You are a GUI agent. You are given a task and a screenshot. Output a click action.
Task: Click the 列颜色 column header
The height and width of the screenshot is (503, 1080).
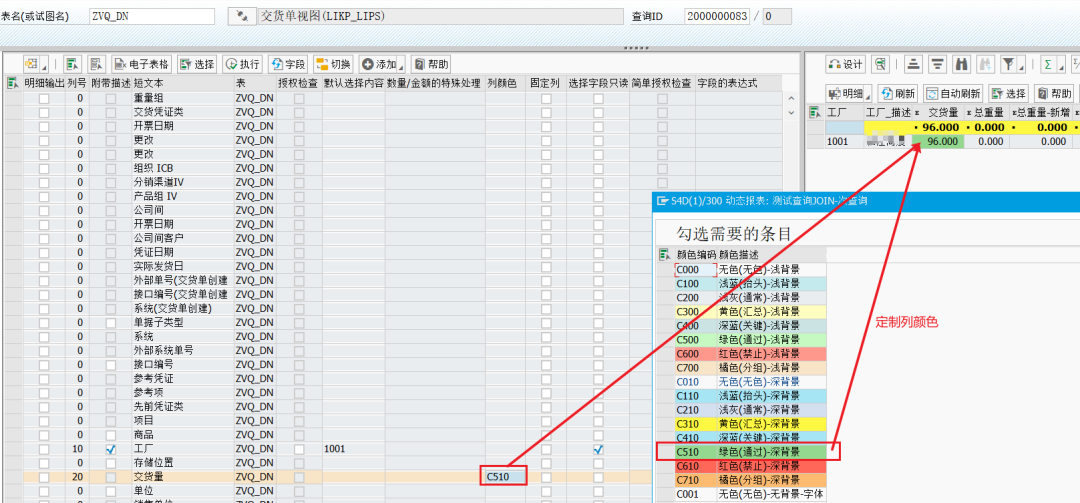(x=505, y=83)
